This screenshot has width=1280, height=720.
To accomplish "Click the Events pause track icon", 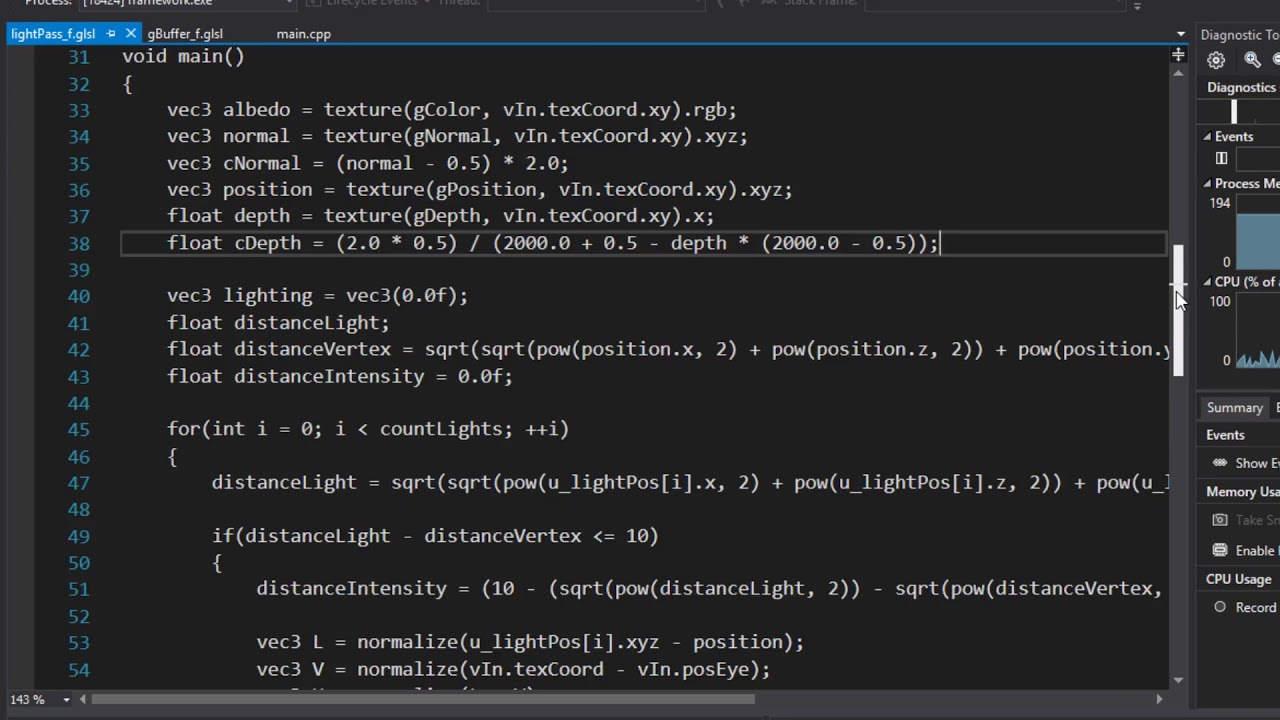I will pos(1221,158).
